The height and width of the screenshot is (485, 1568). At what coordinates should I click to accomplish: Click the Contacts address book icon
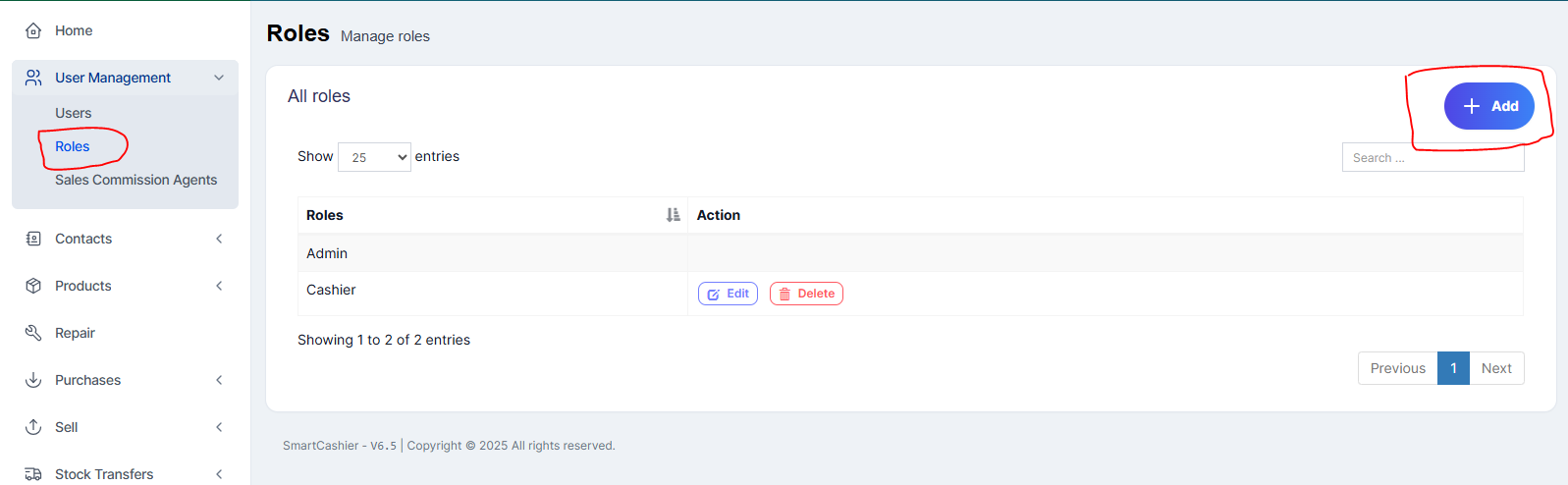[x=33, y=239]
